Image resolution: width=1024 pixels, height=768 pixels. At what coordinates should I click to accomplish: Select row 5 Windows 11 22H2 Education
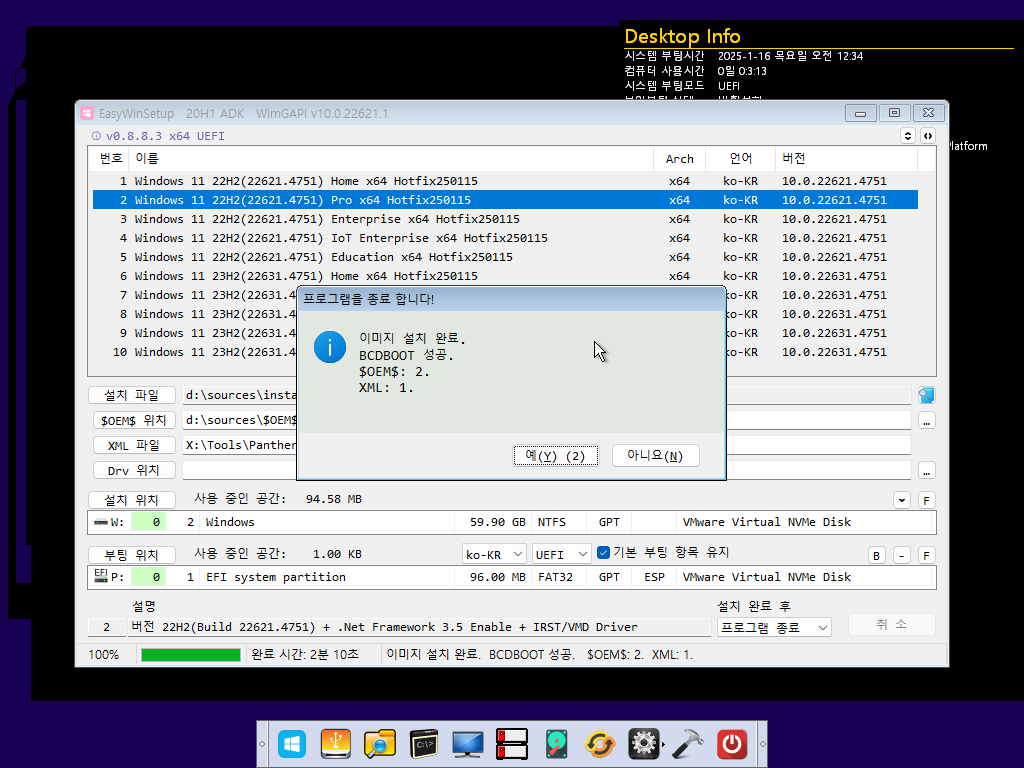pyautogui.click(x=505, y=257)
